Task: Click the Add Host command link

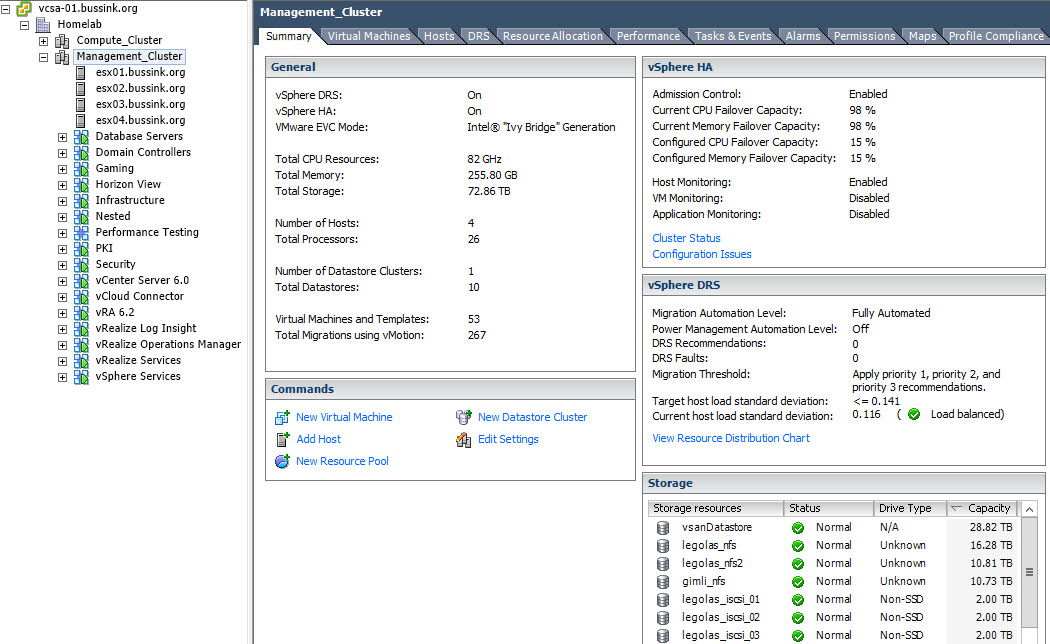Action: 319,440
